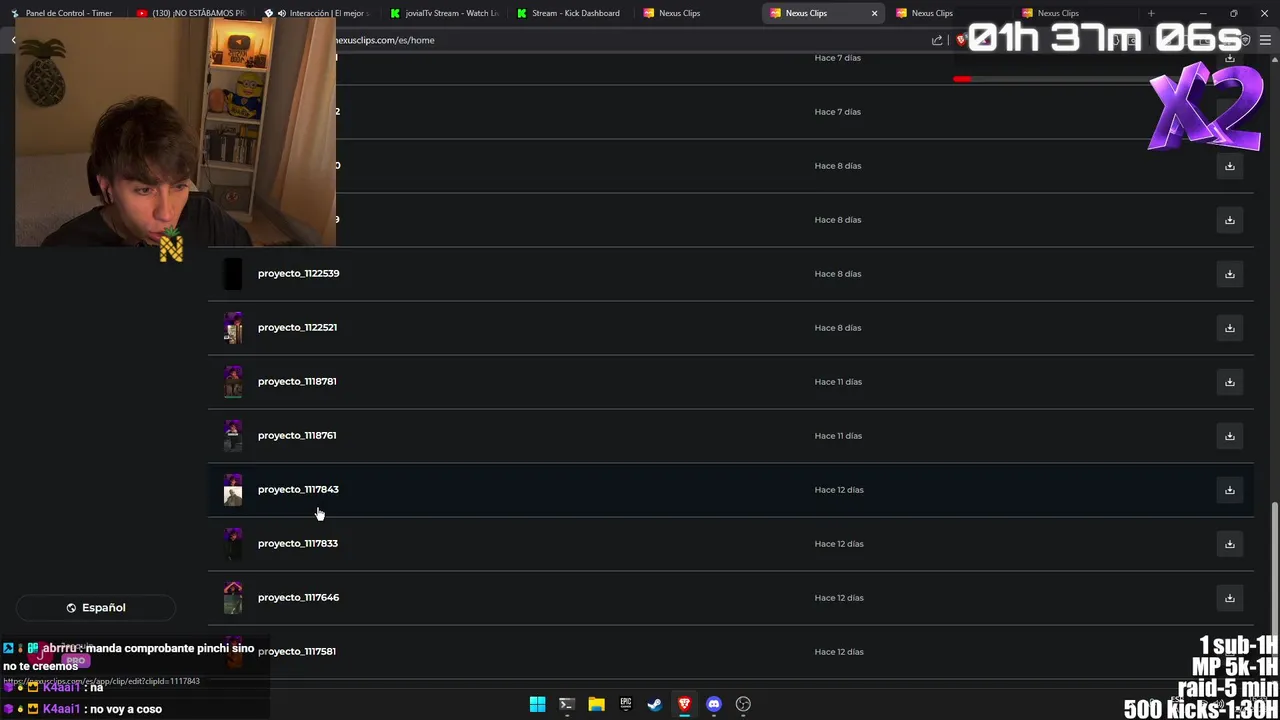Download proyecto_1122539 using its download icon

(1230, 274)
